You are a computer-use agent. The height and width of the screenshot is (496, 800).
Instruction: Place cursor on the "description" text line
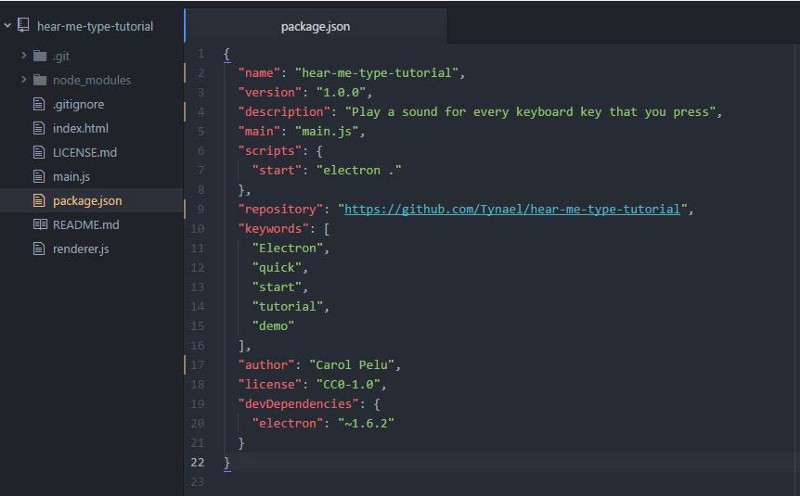coord(530,112)
